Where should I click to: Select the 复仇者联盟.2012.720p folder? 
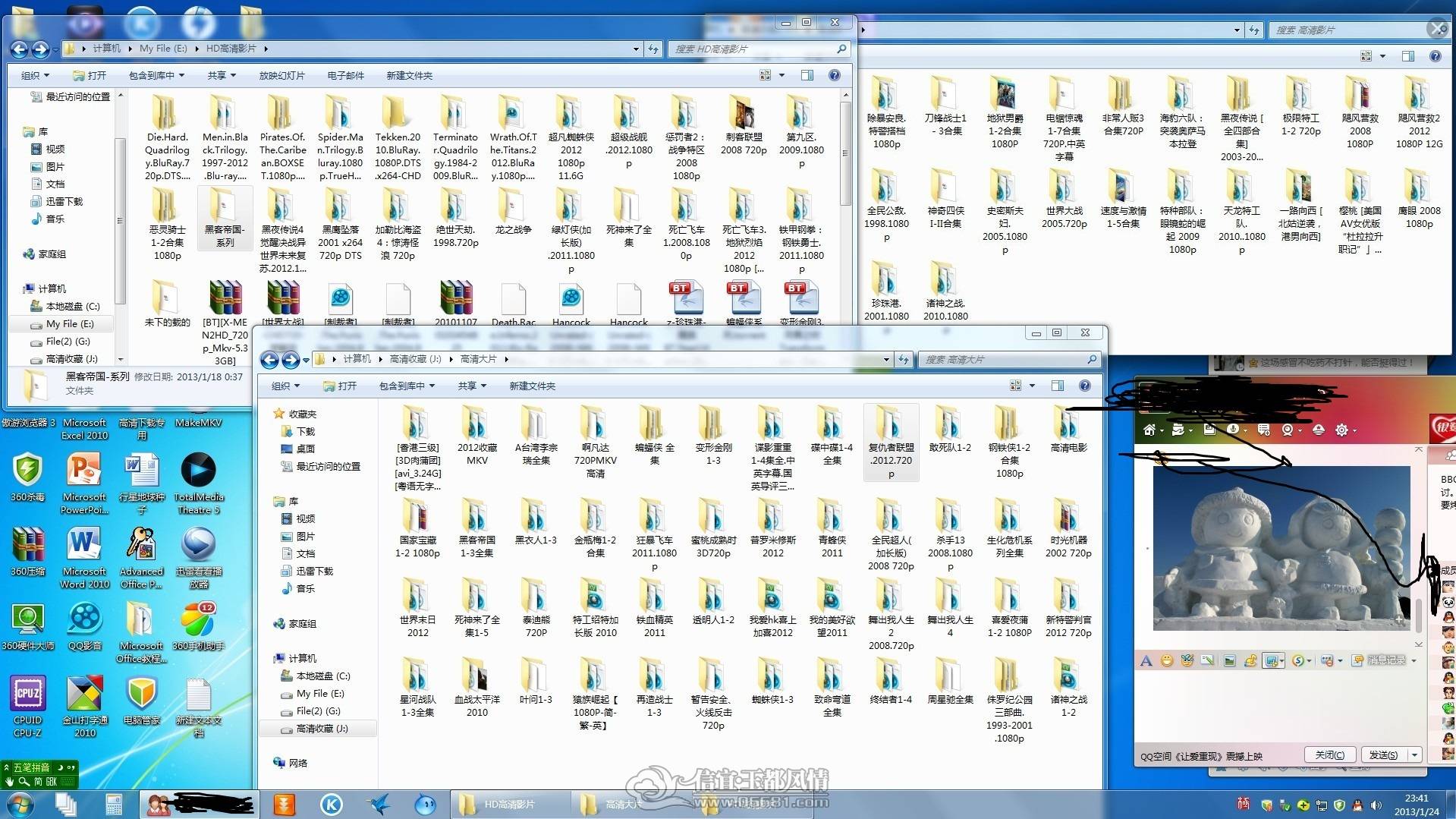pos(892,442)
